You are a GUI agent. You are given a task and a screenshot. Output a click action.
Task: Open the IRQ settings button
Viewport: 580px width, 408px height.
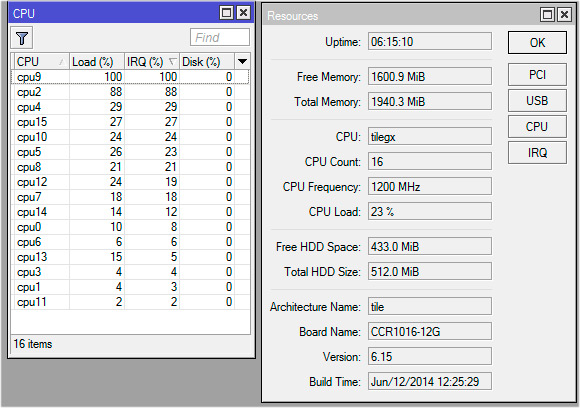pos(537,152)
